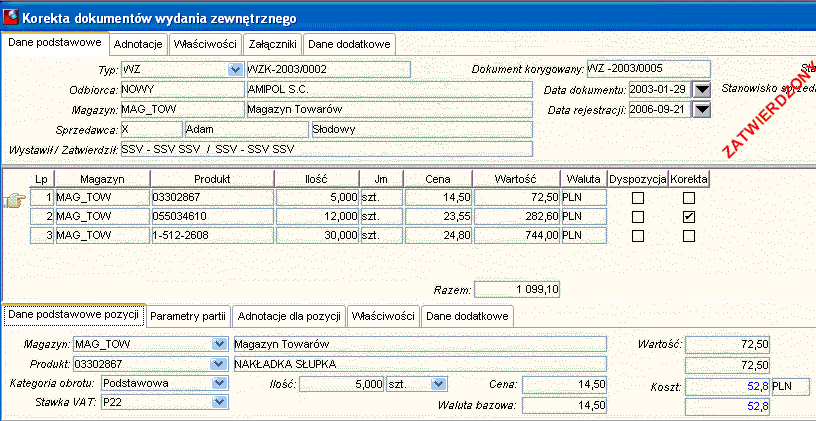Image resolution: width=816 pixels, height=421 pixels.
Task: Click the Data dokumentu field 2003-01-29
Action: coord(660,90)
